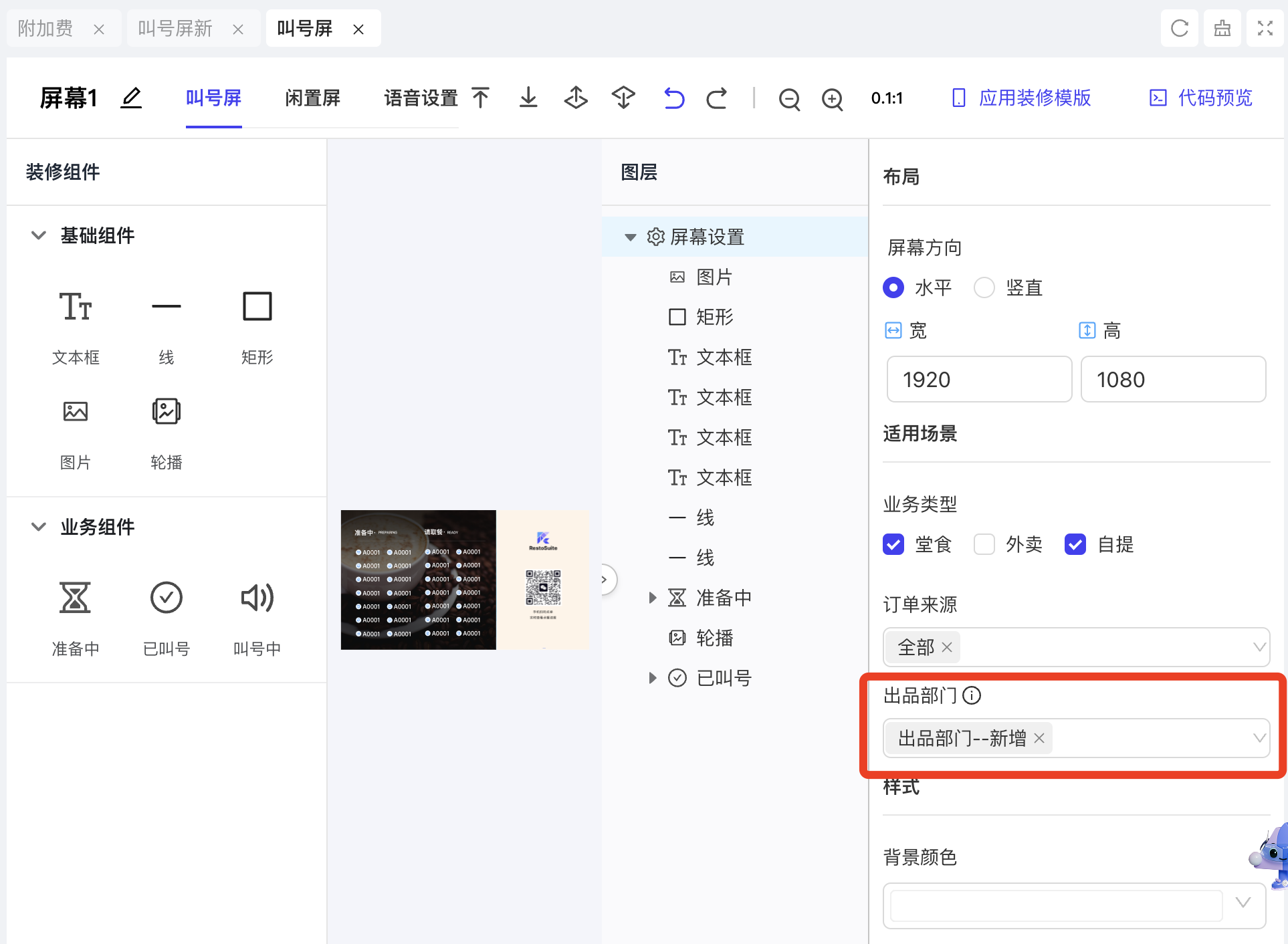Choose the 准备中 hourglass component
1288x944 pixels.
coord(75,598)
